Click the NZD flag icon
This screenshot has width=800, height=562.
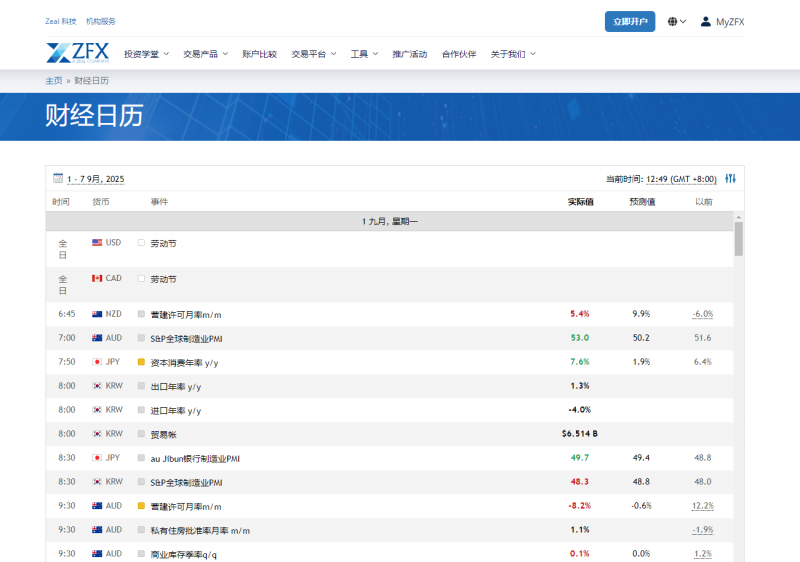coord(97,314)
